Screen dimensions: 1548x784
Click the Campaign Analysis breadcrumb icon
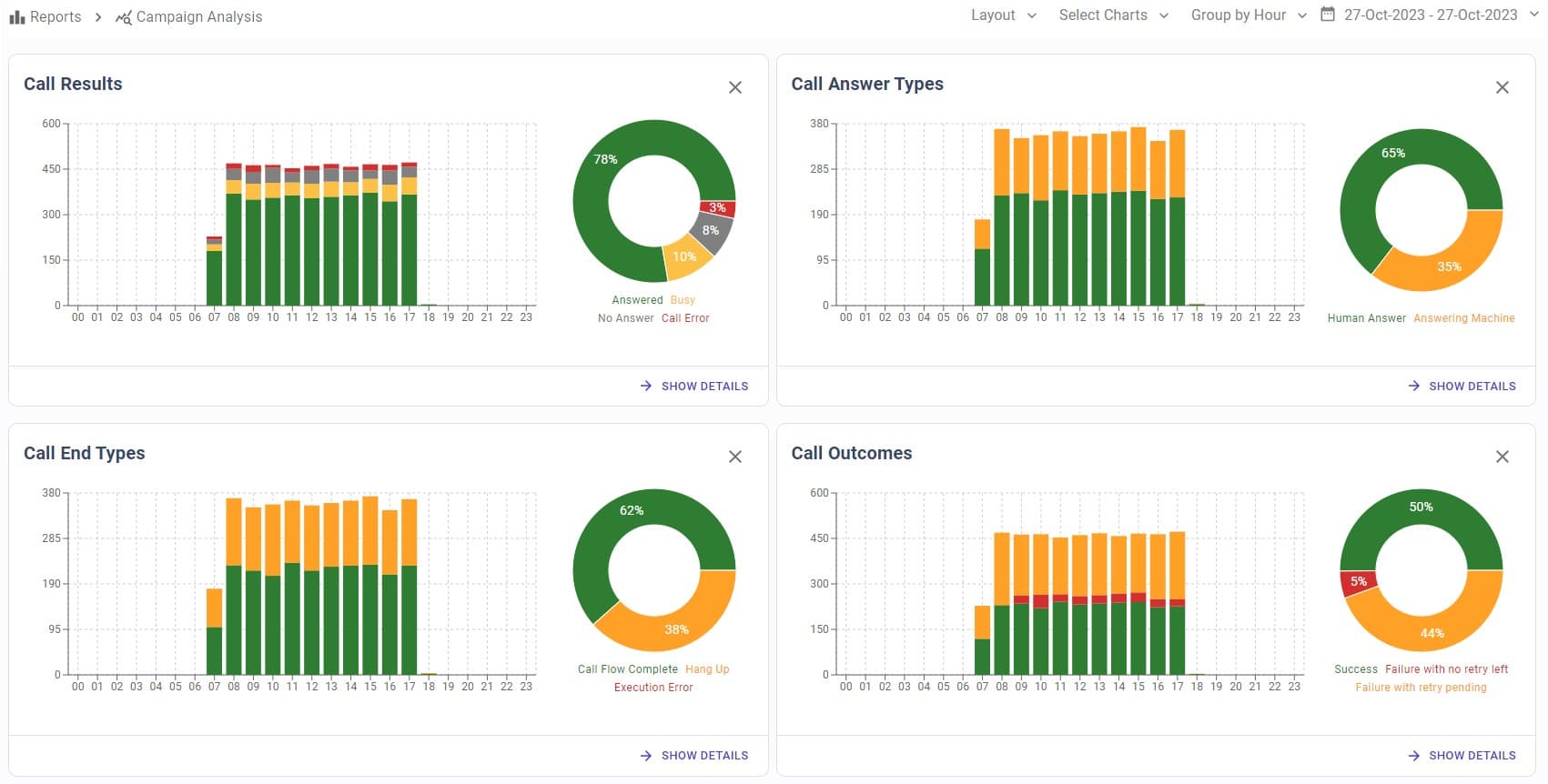(x=124, y=17)
